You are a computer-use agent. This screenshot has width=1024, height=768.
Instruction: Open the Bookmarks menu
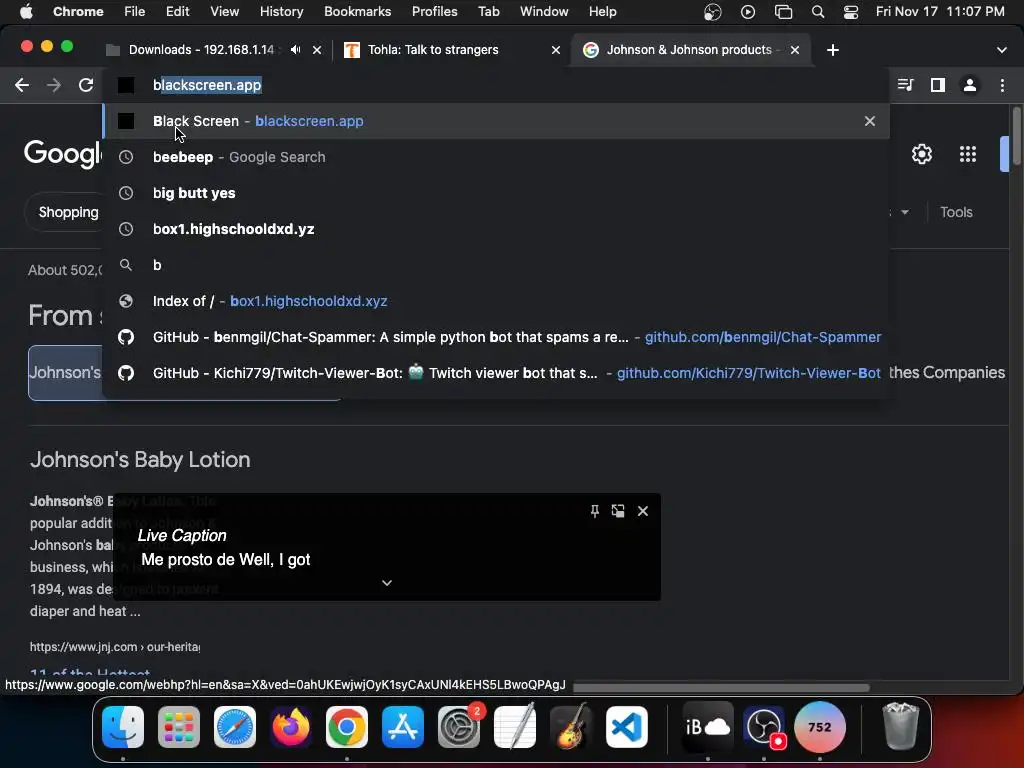357,11
